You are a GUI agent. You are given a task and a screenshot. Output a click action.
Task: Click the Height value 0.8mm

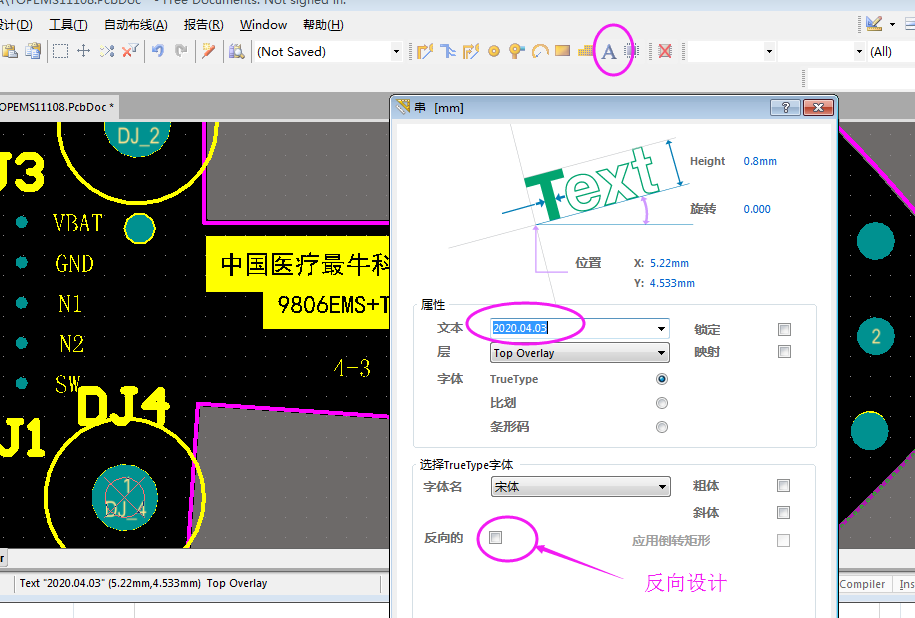tap(760, 161)
